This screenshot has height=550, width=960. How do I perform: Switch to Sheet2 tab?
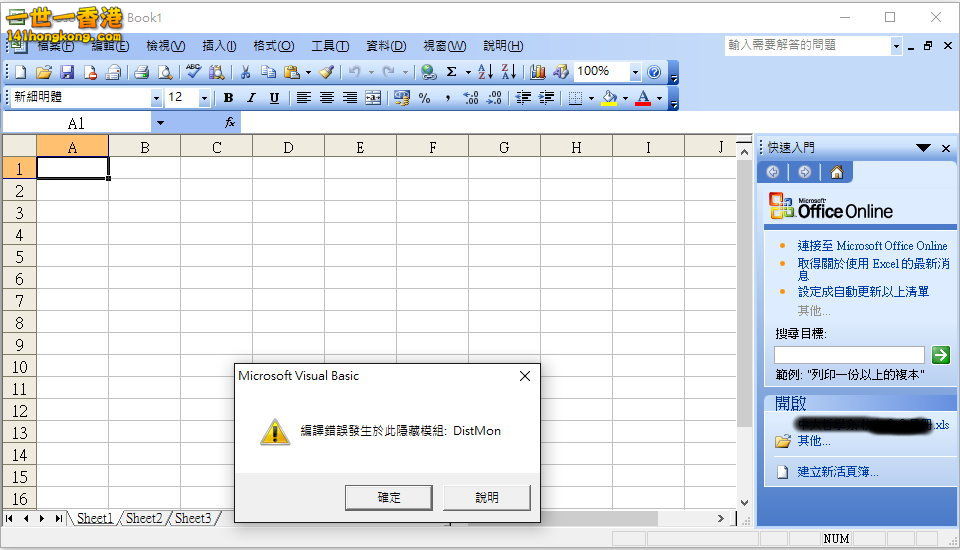(x=144, y=518)
